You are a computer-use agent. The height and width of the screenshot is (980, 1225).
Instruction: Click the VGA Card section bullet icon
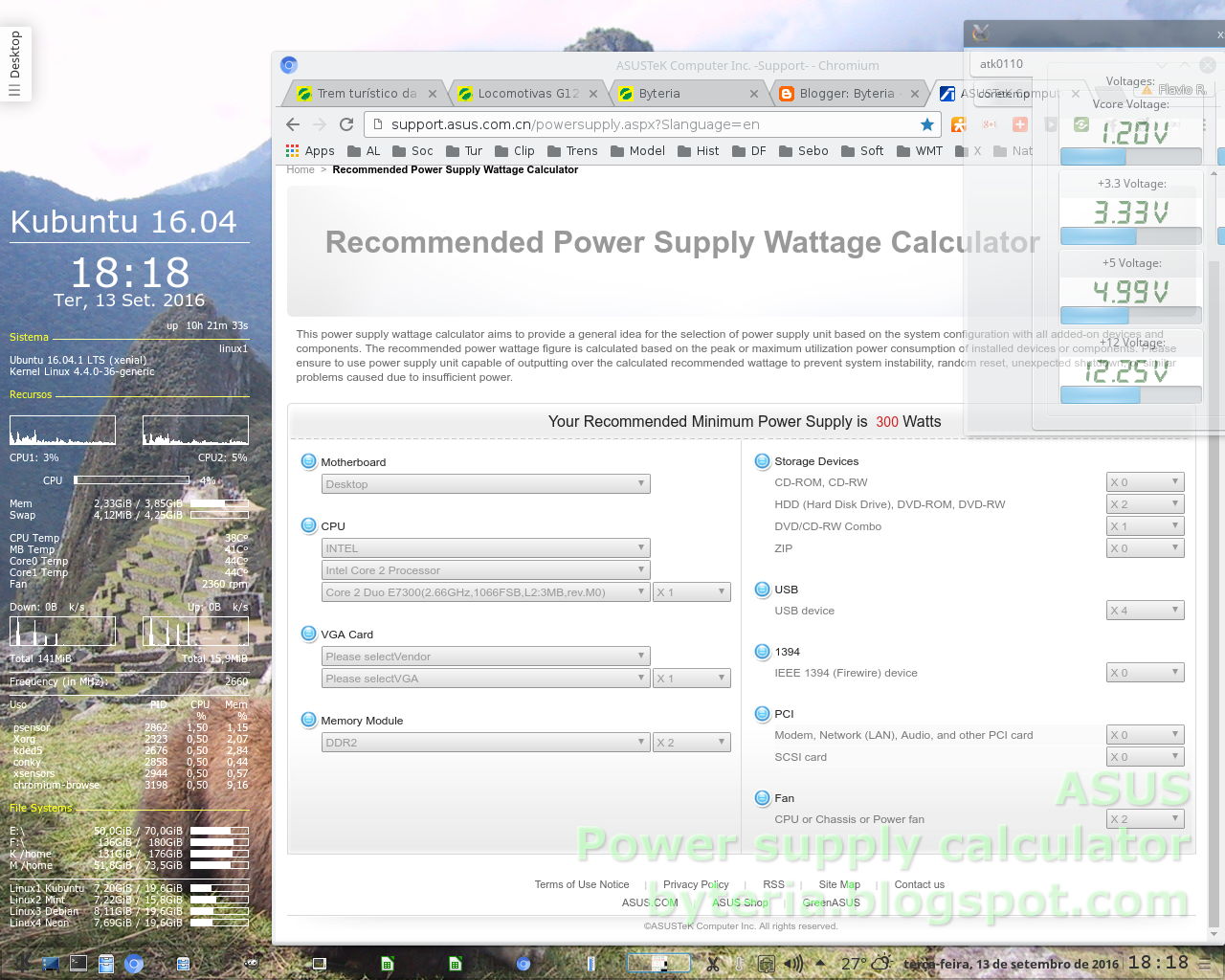click(308, 634)
